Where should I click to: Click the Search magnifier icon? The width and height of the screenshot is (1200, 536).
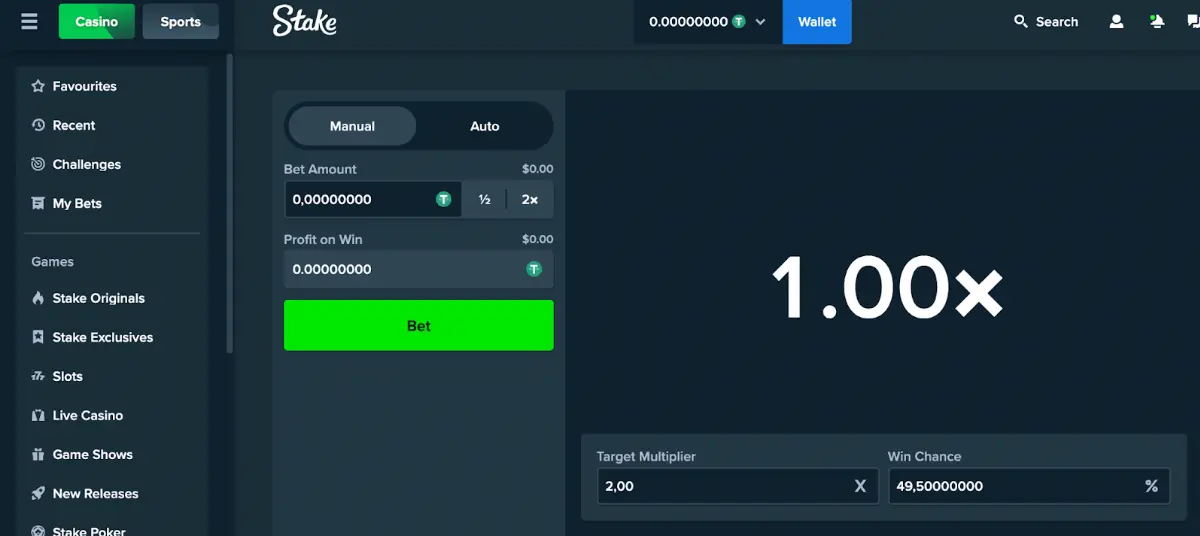[x=1021, y=21]
